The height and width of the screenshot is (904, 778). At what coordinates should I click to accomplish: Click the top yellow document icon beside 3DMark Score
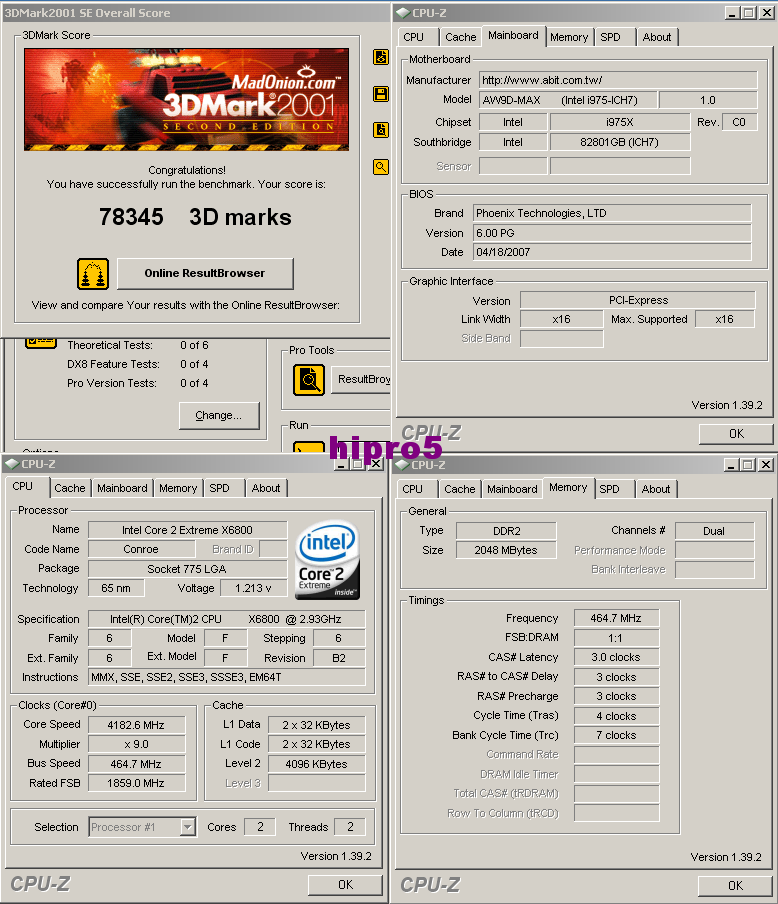point(381,56)
